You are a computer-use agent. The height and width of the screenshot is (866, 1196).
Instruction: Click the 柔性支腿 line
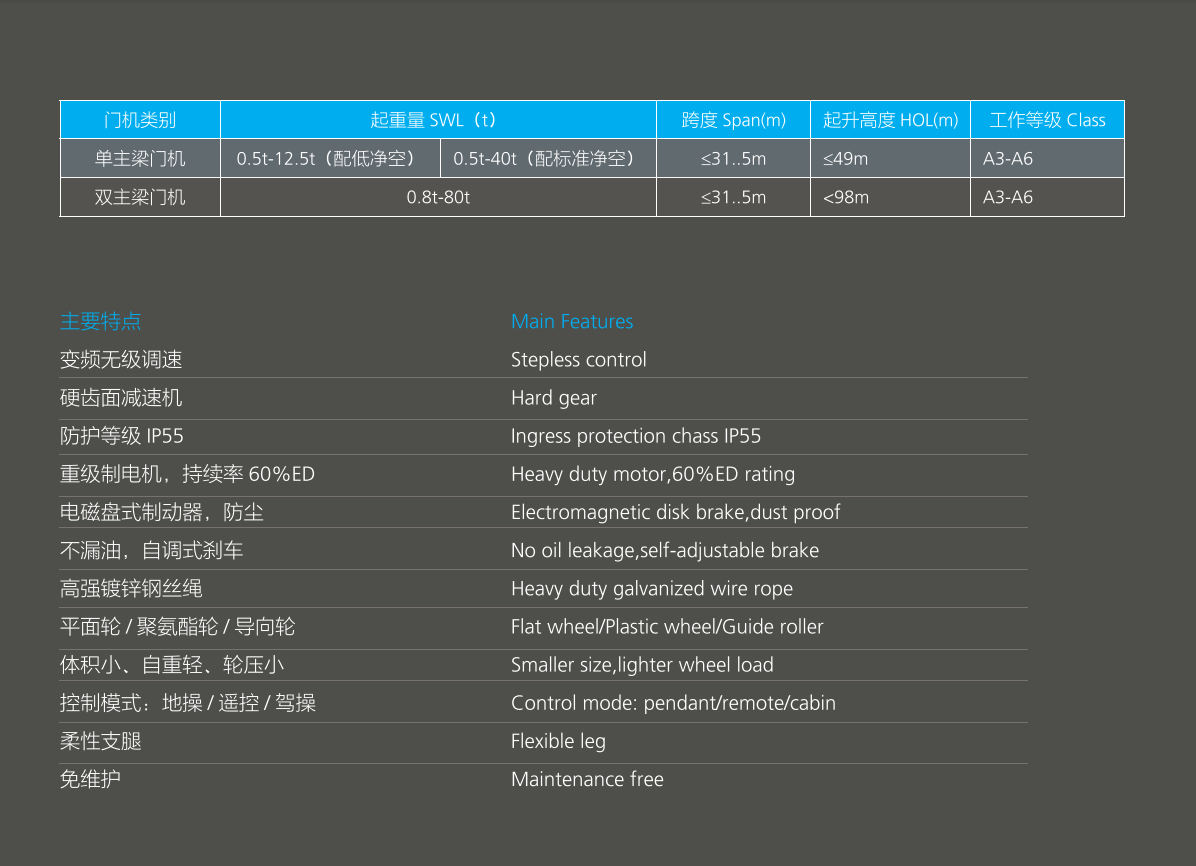coord(101,741)
